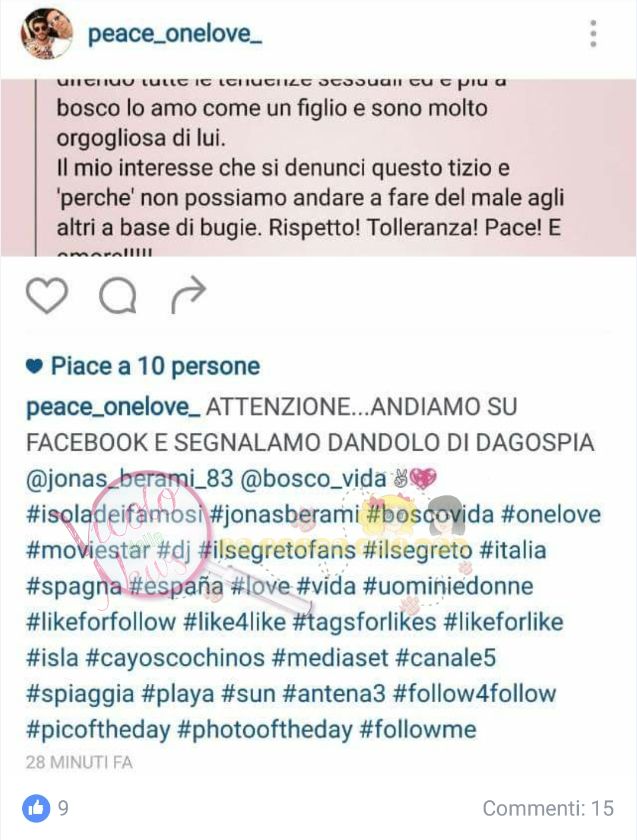Image resolution: width=637 pixels, height=840 pixels.
Task: Open peace_onelove_ username in header
Action: coord(175,34)
